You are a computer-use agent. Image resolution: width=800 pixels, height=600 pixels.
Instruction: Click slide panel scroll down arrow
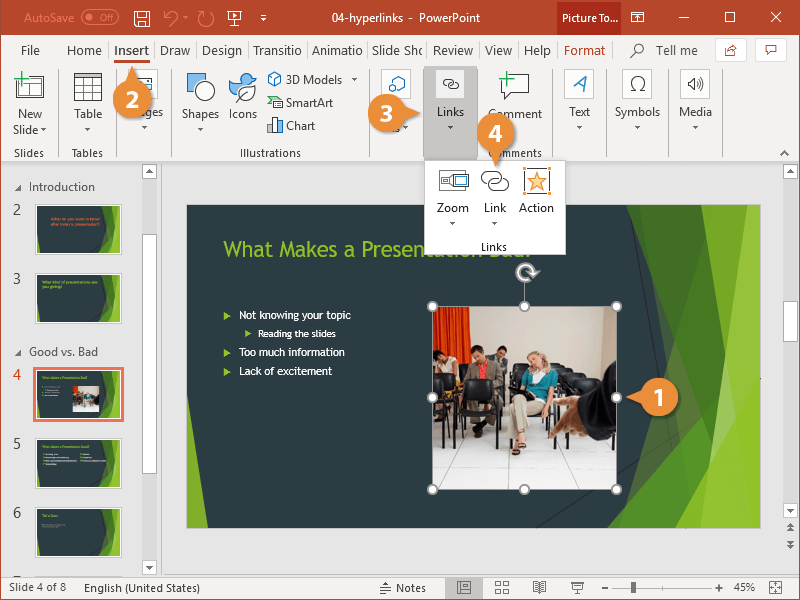(x=149, y=567)
